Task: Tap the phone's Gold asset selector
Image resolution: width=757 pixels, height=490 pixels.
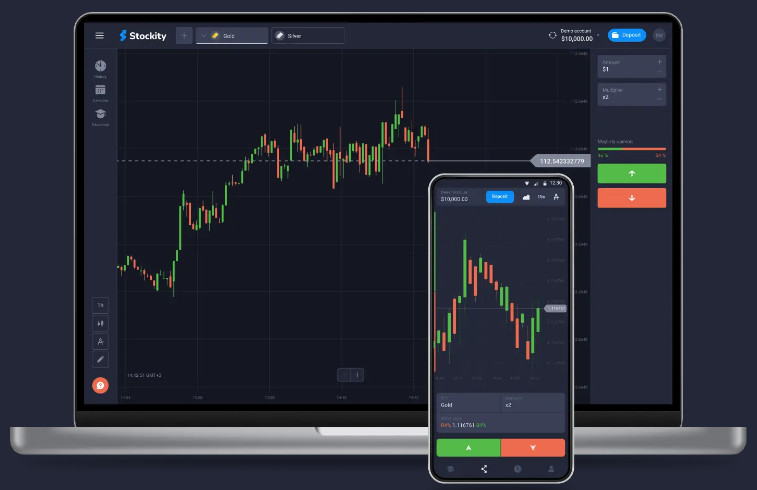Action: point(468,403)
